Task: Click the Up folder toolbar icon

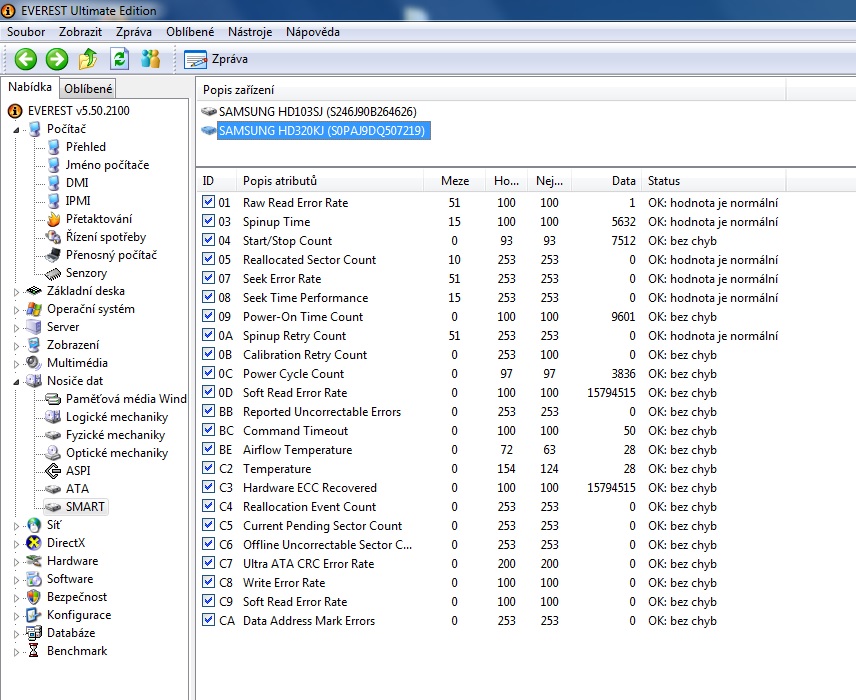Action: click(x=88, y=59)
